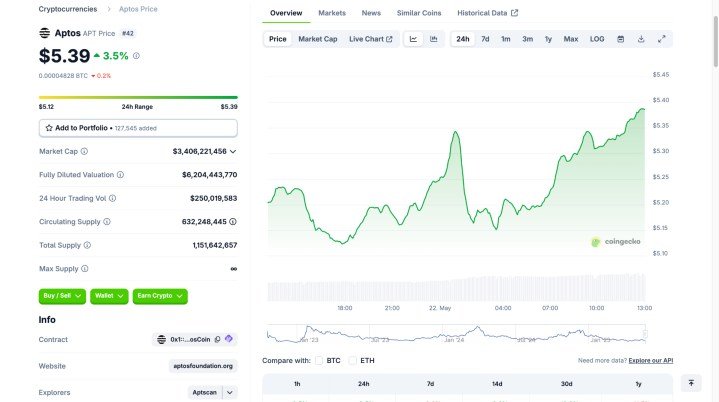The width and height of the screenshot is (719, 402).
Task: Open the calendar date range picker
Action: [x=620, y=39]
